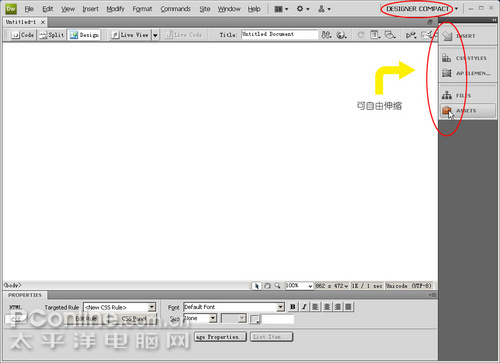Viewport: 500px width, 363px height.
Task: Click the Validate Markup icon
Action: (411, 35)
